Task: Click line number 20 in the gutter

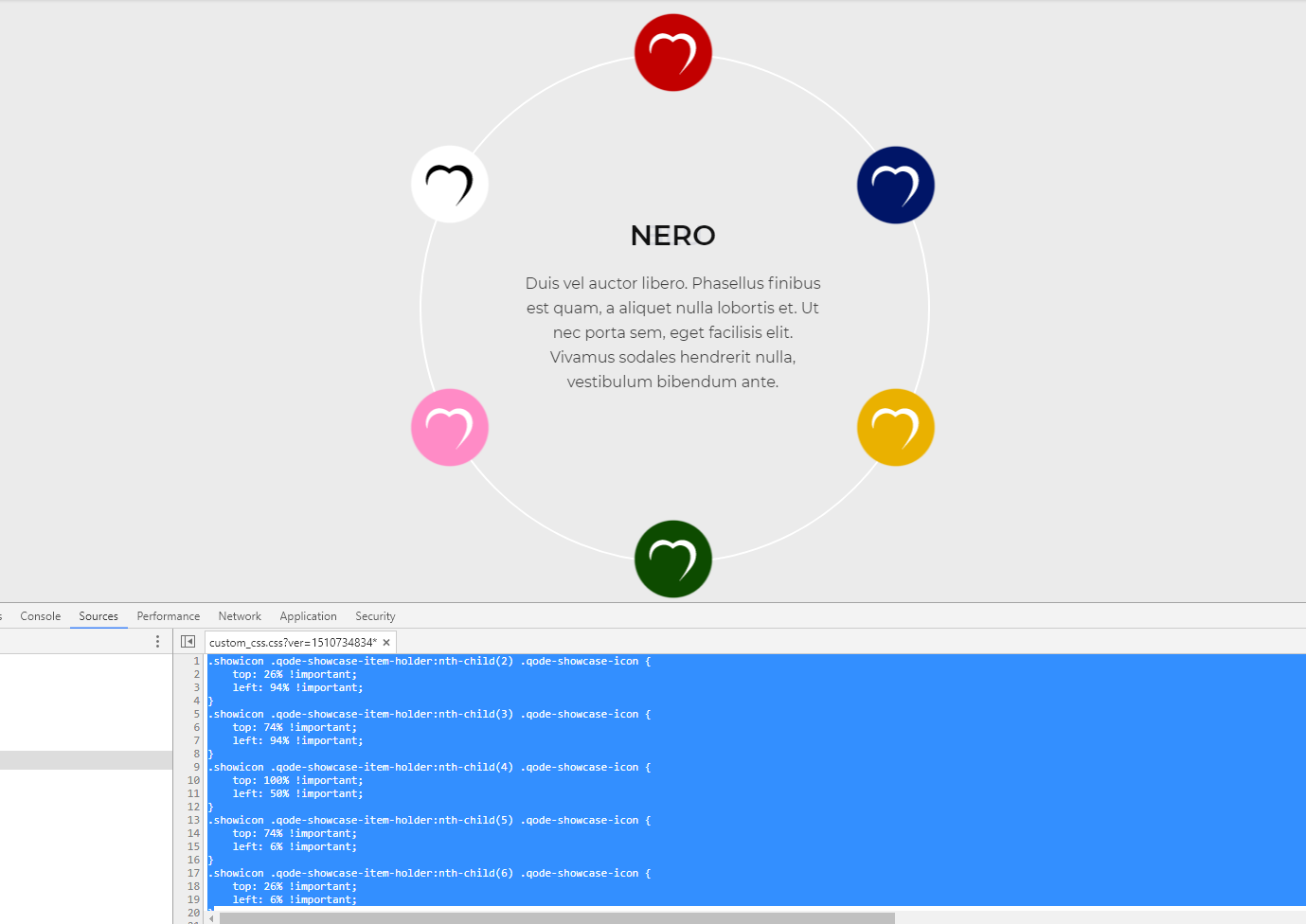Action: point(193,913)
